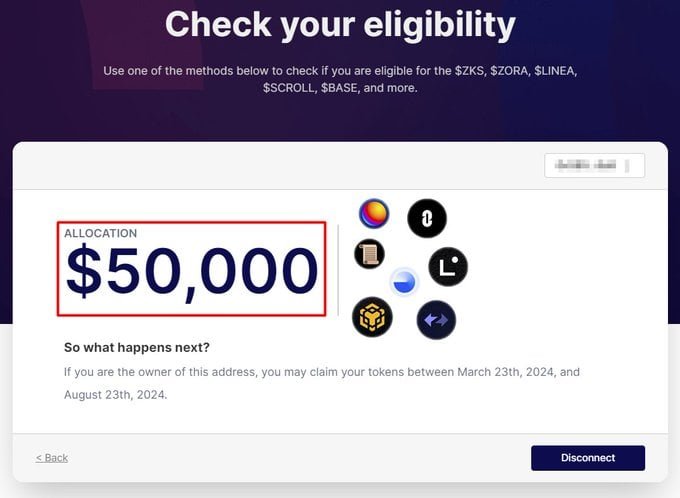Viewport: 680px width, 498px height.
Task: Click the Disconnect button
Action: point(588,458)
